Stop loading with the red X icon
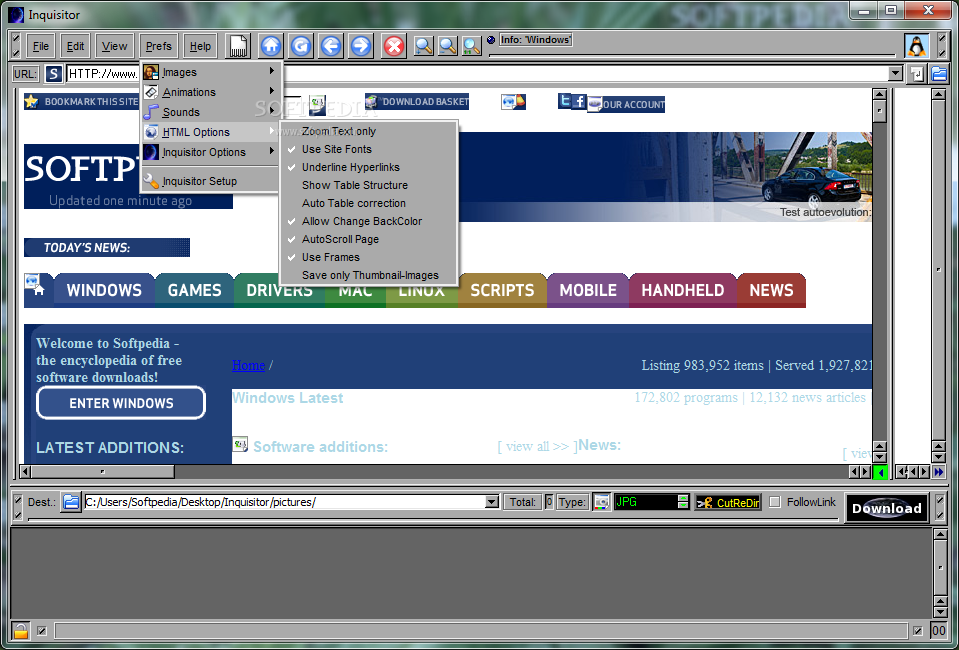The width and height of the screenshot is (959, 650). (x=394, y=46)
